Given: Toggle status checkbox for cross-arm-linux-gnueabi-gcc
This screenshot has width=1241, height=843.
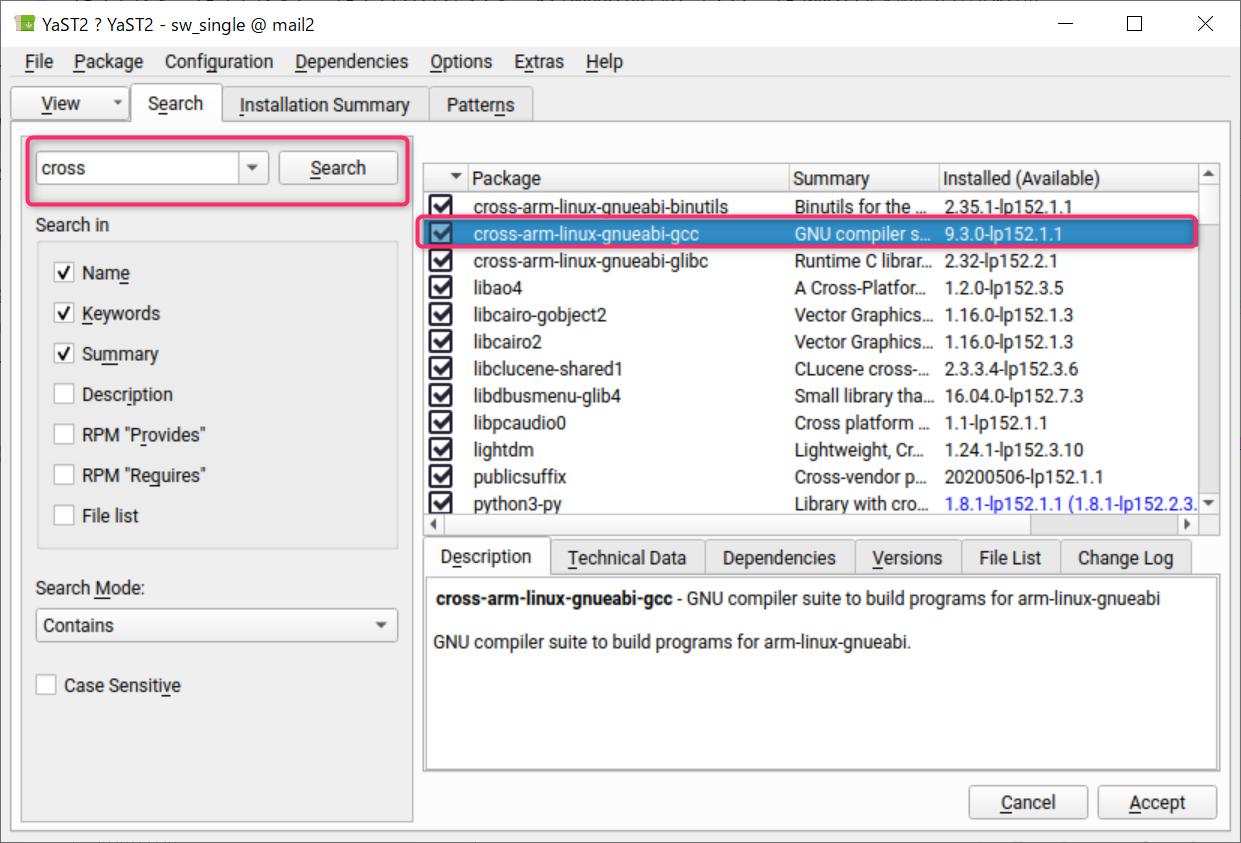Looking at the screenshot, I should (440, 233).
